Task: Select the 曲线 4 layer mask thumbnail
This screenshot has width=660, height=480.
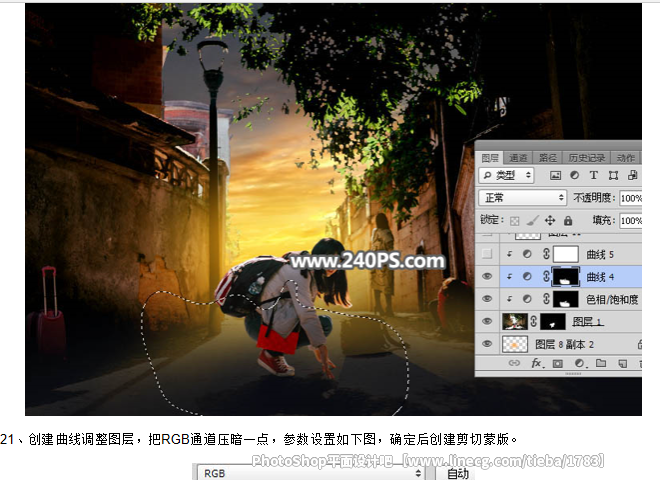Action: tap(565, 276)
